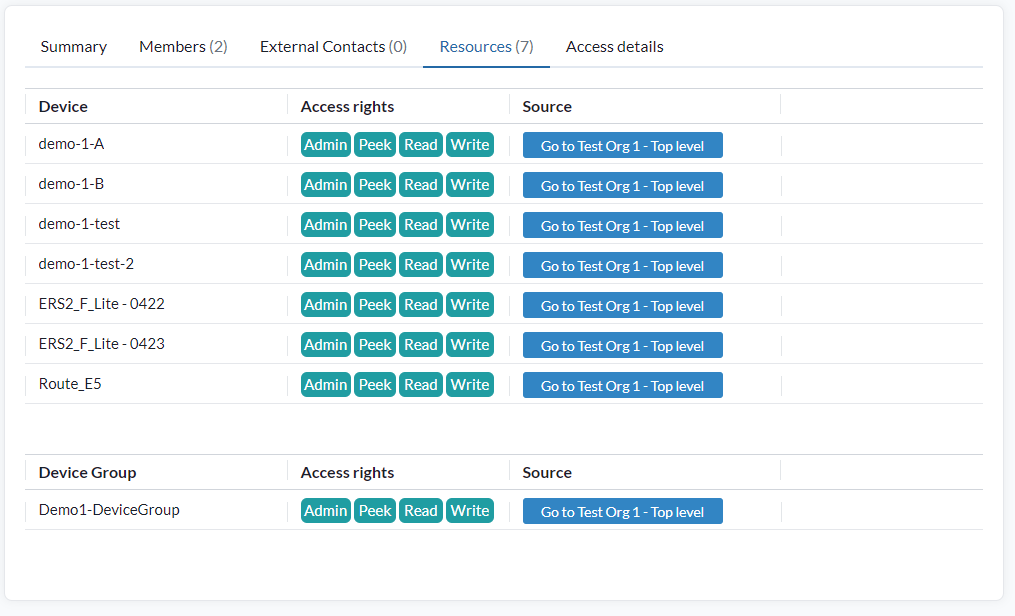The image size is (1015, 616).
Task: Select the Route_E5 device name
Action: (70, 384)
